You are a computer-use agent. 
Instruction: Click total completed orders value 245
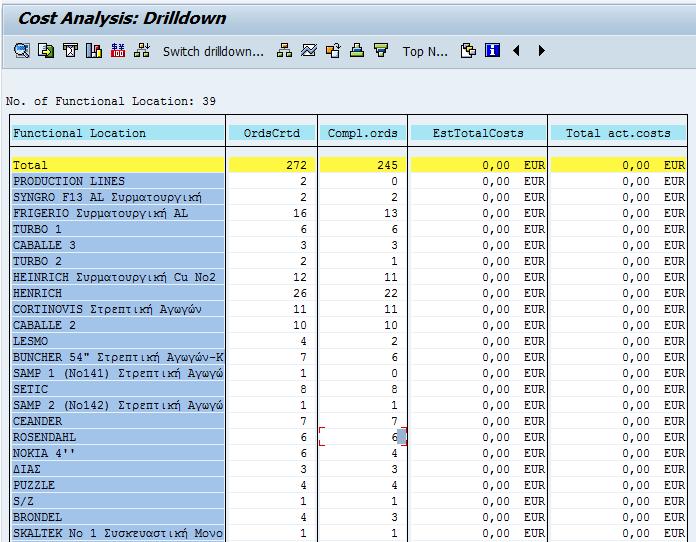[x=387, y=165]
